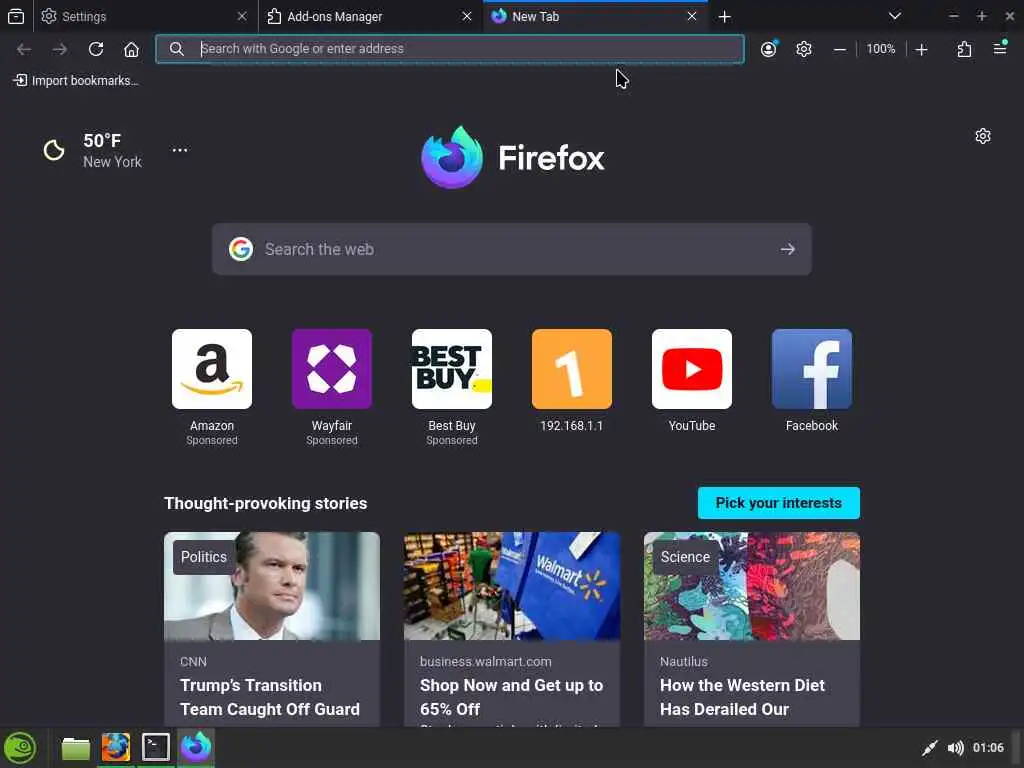Open volume control in tray
The width and height of the screenshot is (1024, 768).
click(x=955, y=748)
